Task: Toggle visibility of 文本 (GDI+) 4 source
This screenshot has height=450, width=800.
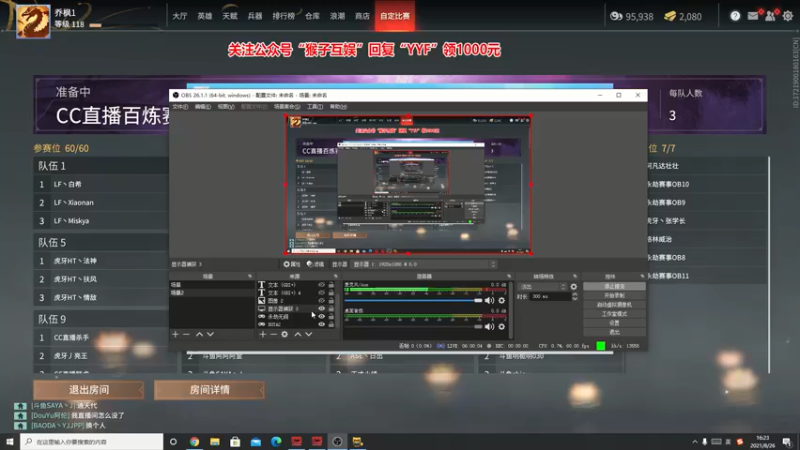Action: coord(321,293)
